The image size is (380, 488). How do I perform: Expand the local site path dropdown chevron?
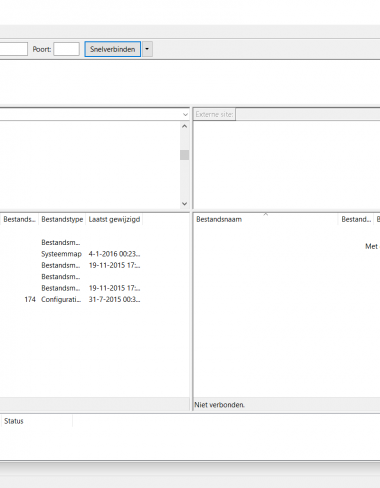coord(185,114)
